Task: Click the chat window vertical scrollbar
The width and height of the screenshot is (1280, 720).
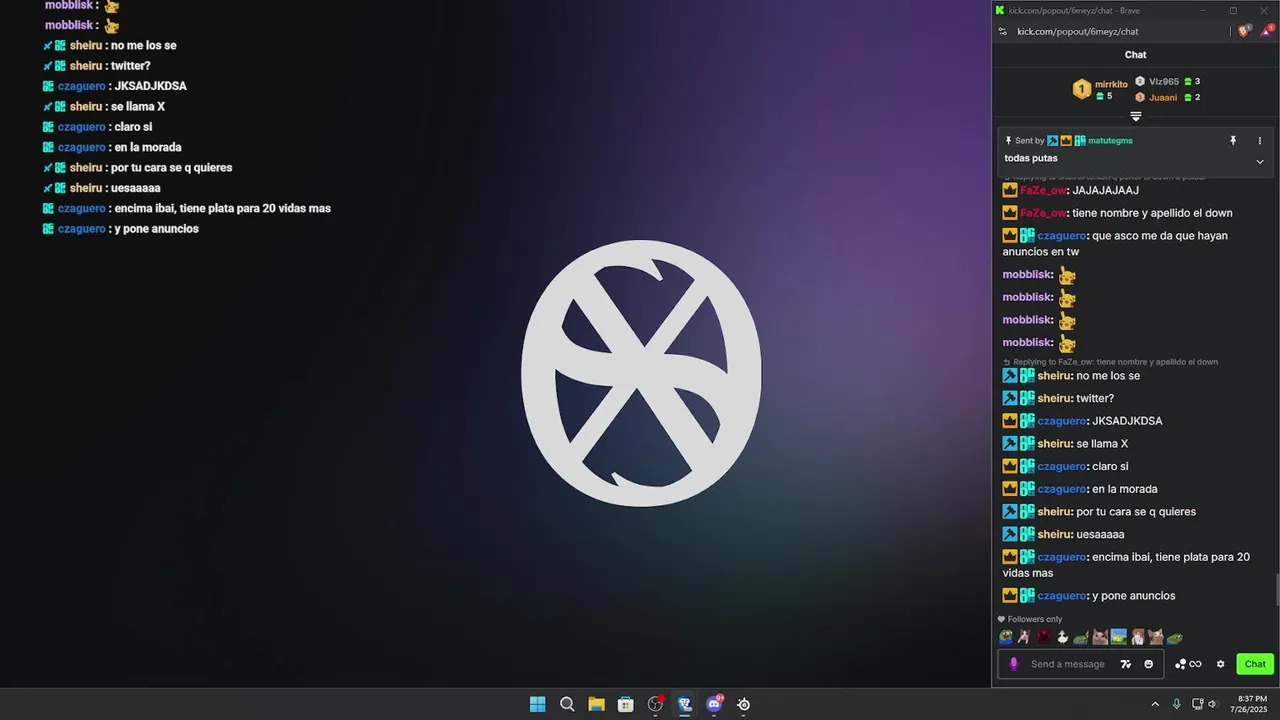Action: click(1277, 590)
